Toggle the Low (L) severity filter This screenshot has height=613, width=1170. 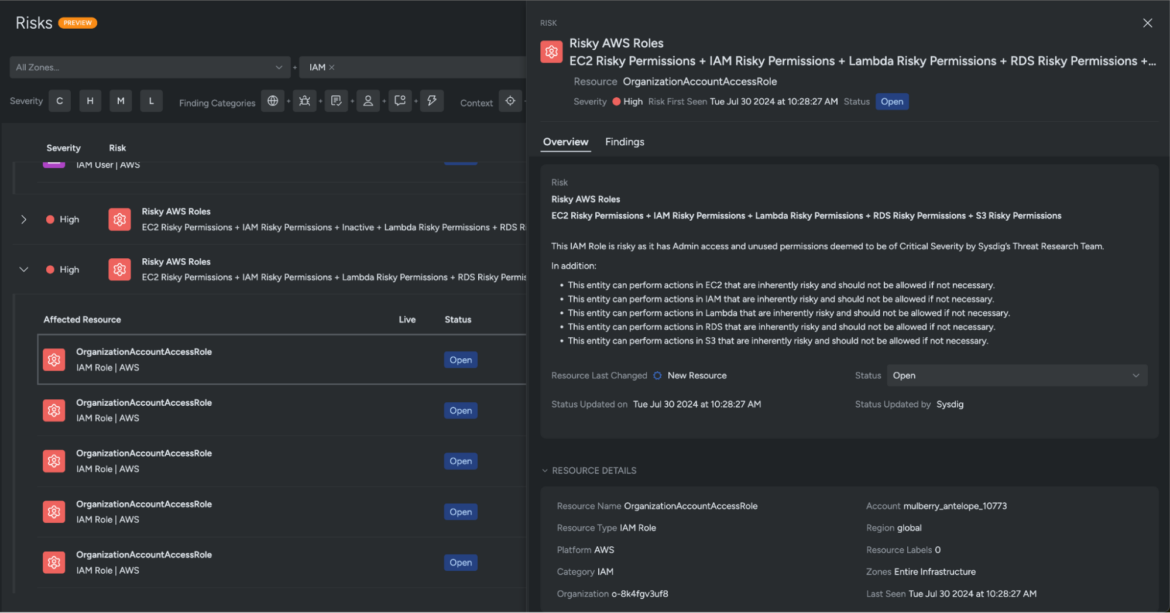pyautogui.click(x=151, y=101)
